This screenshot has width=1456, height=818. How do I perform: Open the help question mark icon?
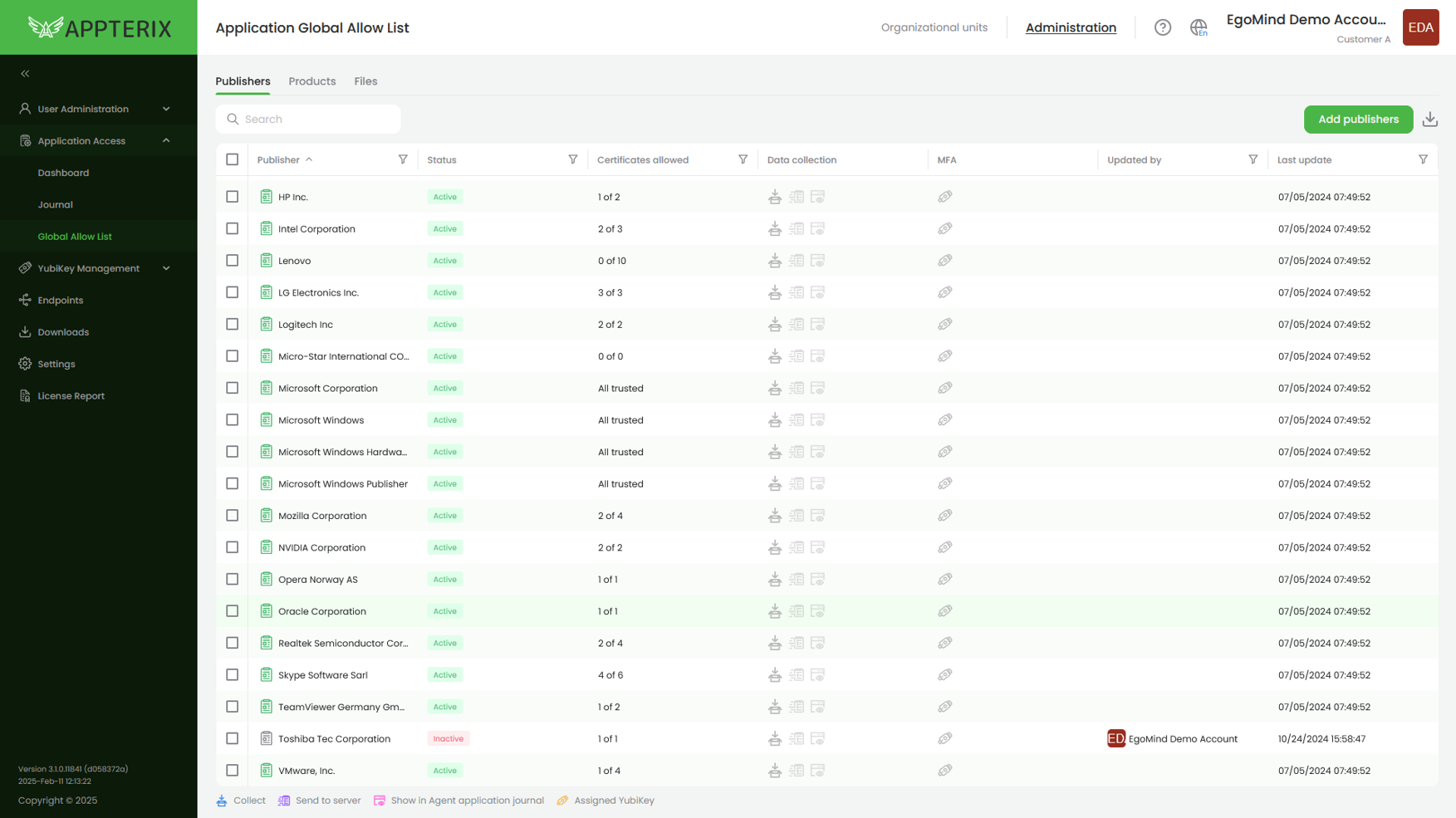(x=1162, y=27)
